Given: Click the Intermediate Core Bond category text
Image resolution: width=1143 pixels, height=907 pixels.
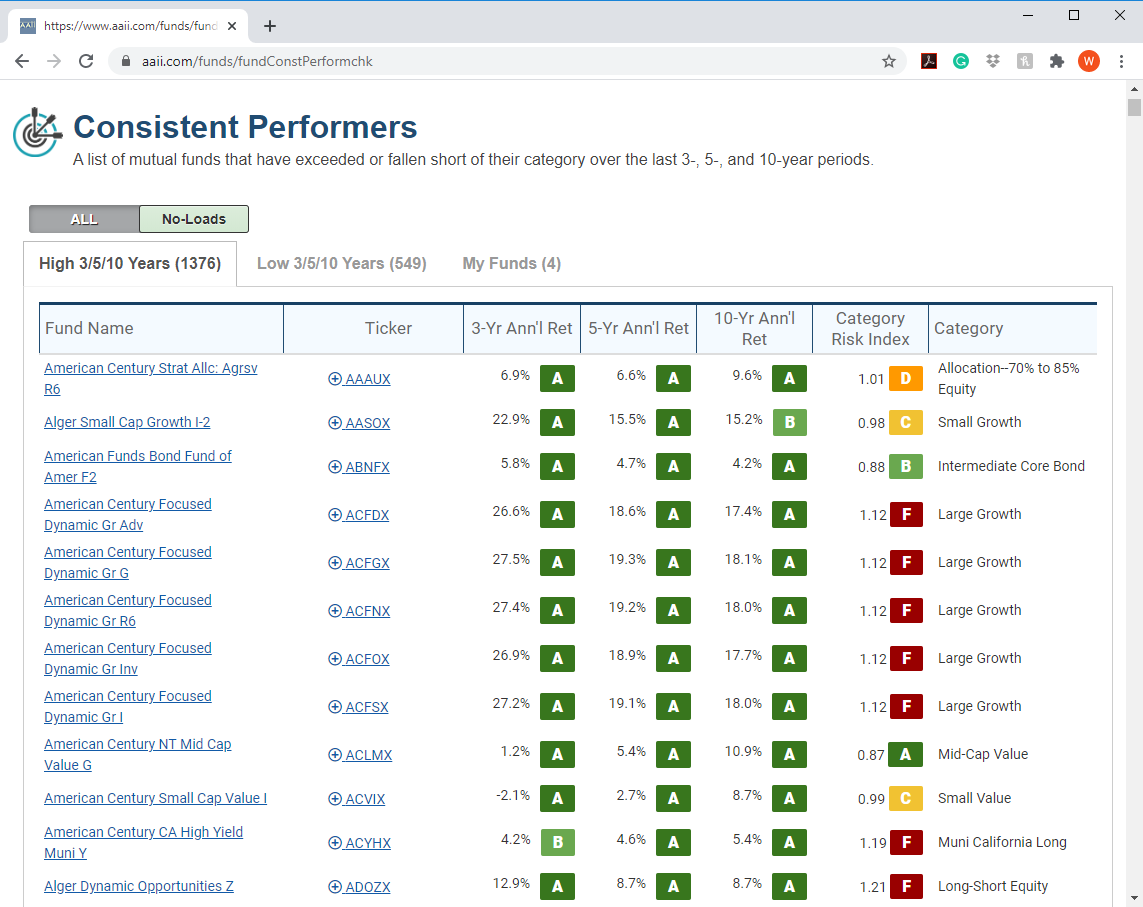Looking at the screenshot, I should pos(1011,466).
